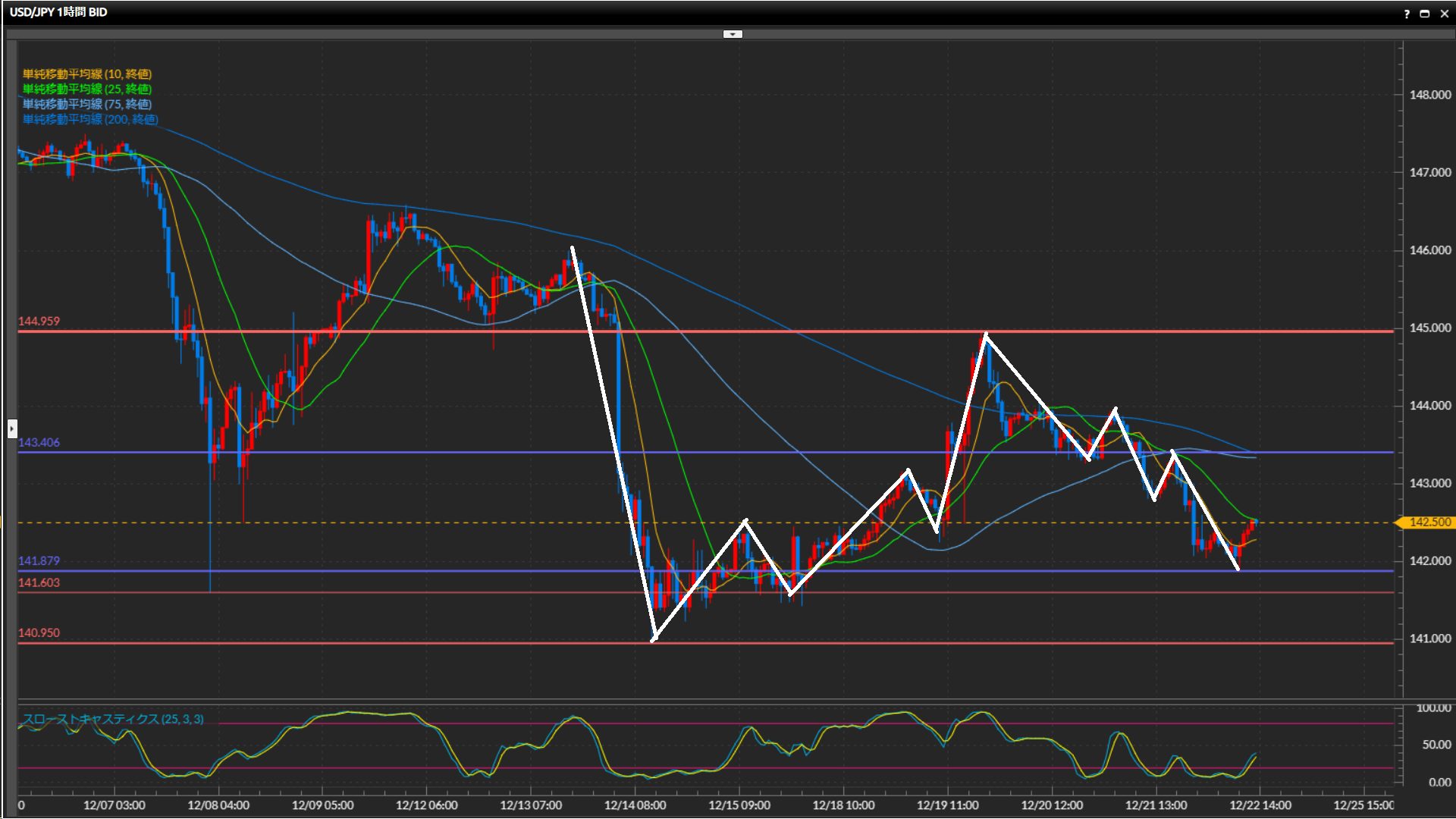Select the 25-period moving average label

pyautogui.click(x=87, y=89)
